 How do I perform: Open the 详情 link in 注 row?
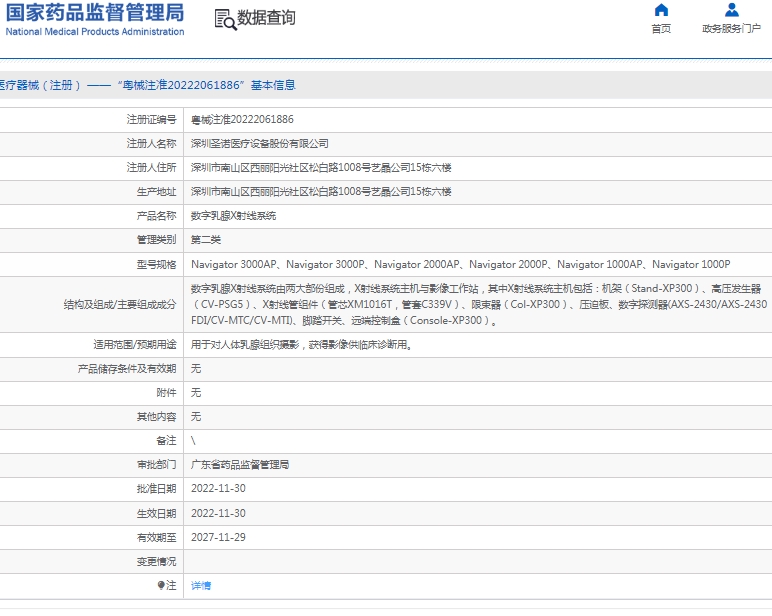click(201, 585)
